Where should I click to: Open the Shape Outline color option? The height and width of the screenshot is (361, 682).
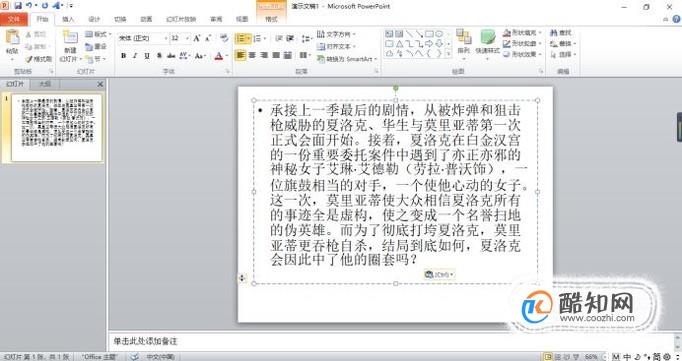coord(522,43)
